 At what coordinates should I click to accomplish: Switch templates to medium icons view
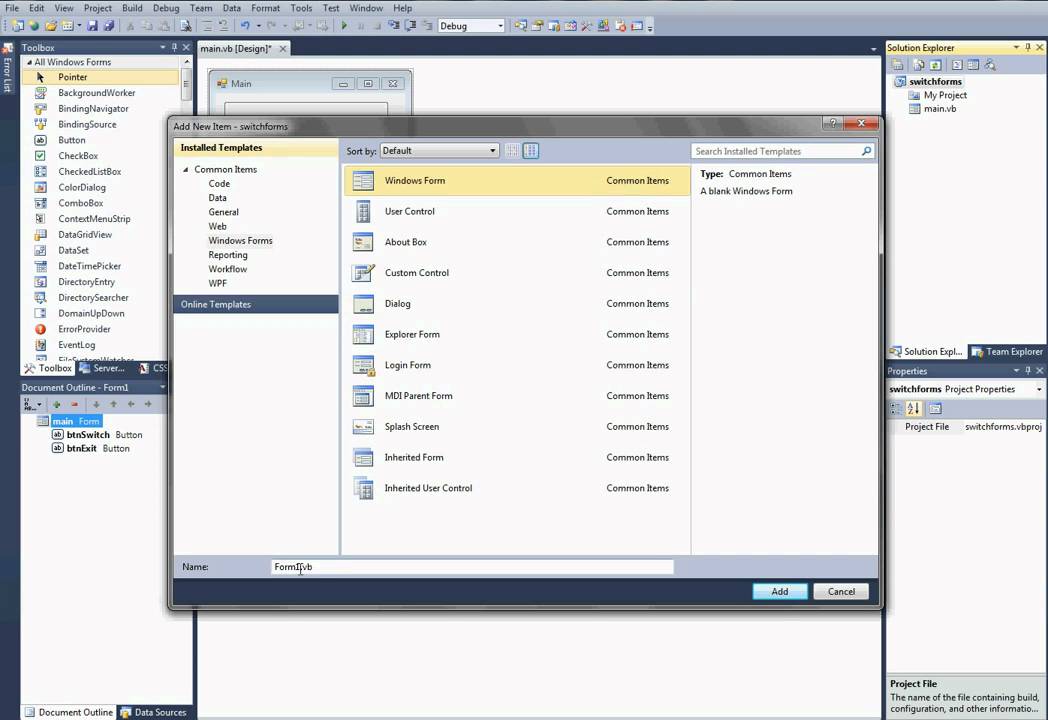531,151
